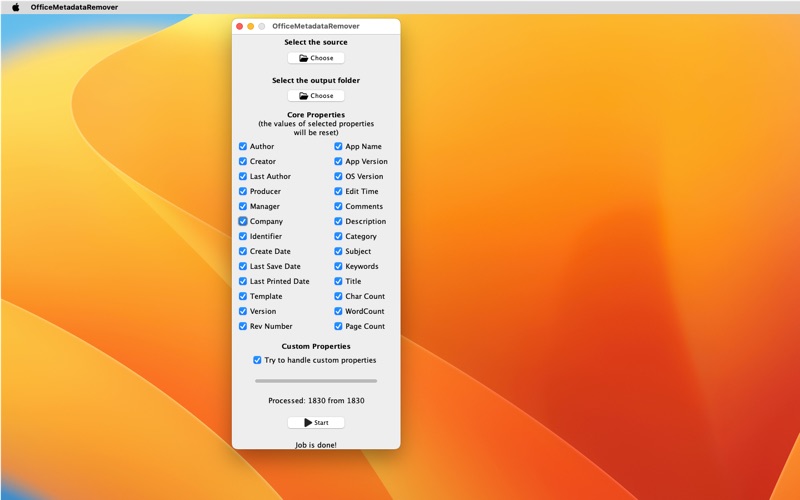The image size is (800, 500).
Task: Click the "Select the source" label
Action: (x=316, y=42)
